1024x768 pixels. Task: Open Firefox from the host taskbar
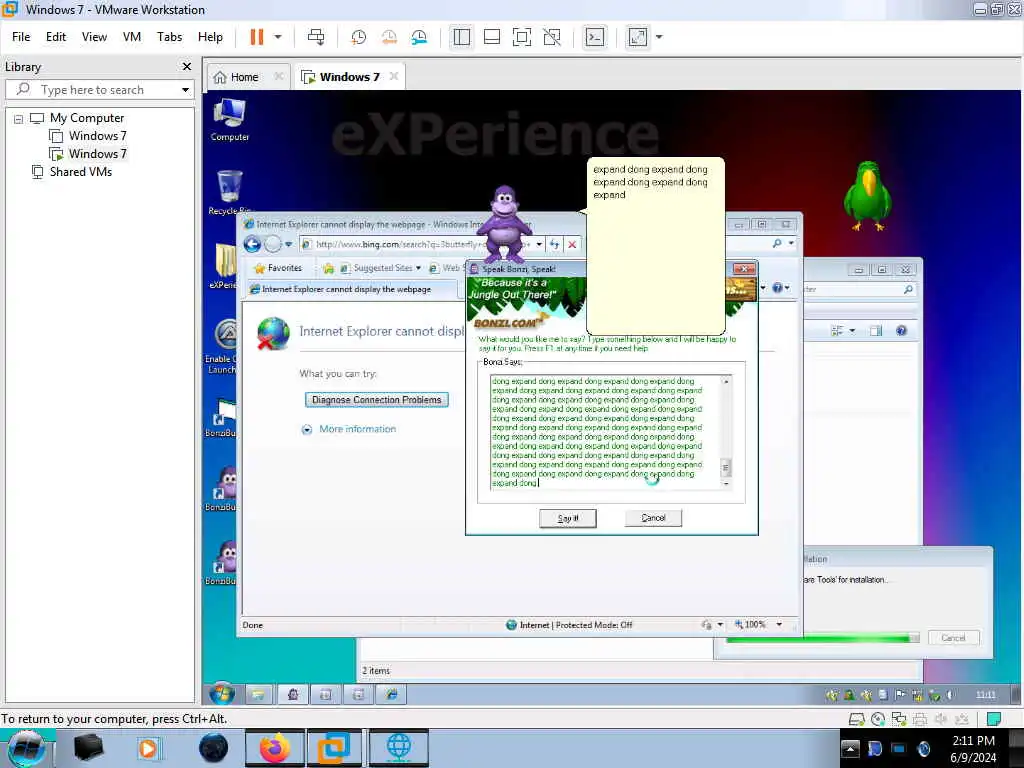[274, 748]
